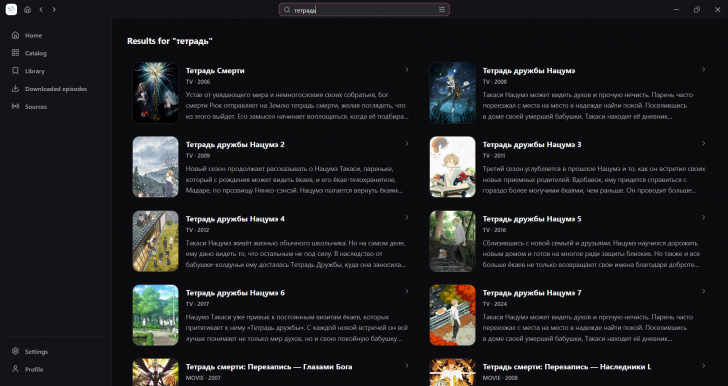Expand Тетрадь дружбы Нацумэ 2008 chevron
Image resolution: width=728 pixels, height=386 pixels.
click(x=703, y=70)
